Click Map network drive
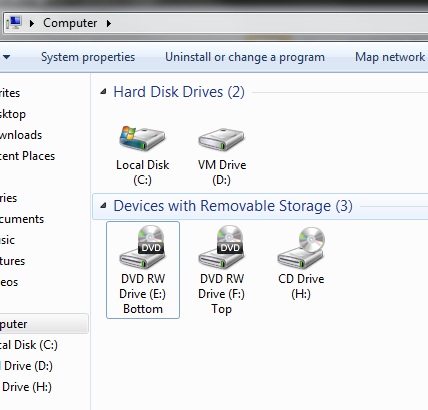 (x=391, y=57)
